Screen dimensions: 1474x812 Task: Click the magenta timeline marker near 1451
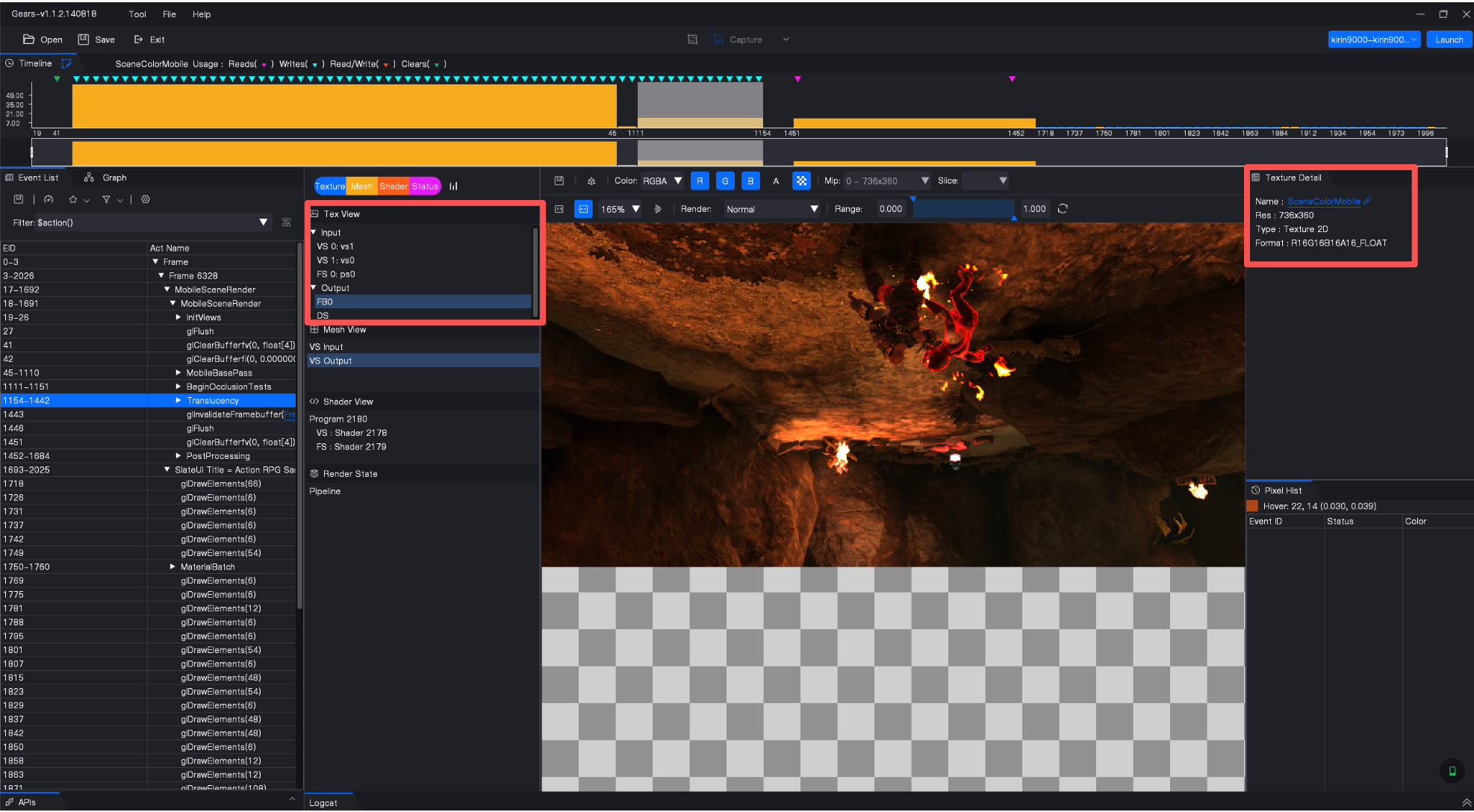(x=797, y=78)
